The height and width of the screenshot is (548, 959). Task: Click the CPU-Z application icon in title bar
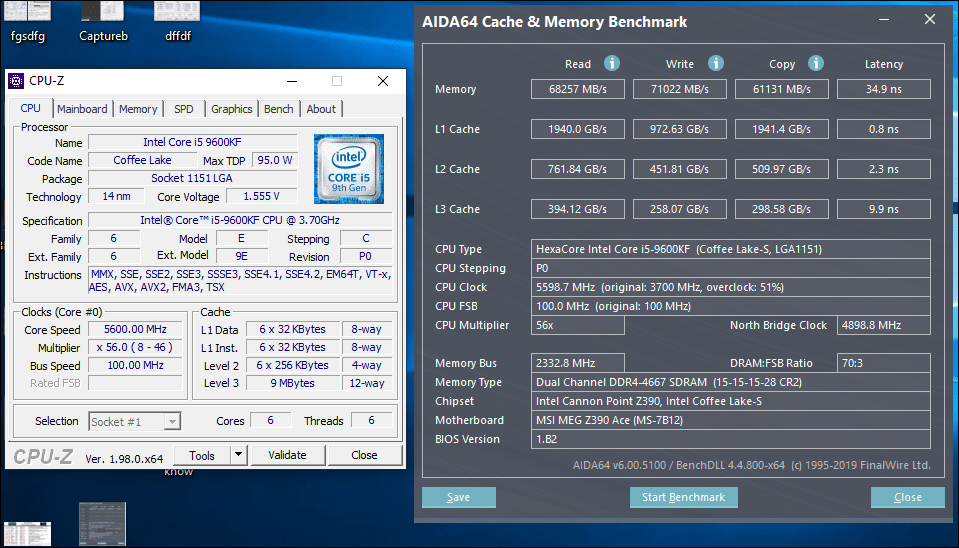17,81
